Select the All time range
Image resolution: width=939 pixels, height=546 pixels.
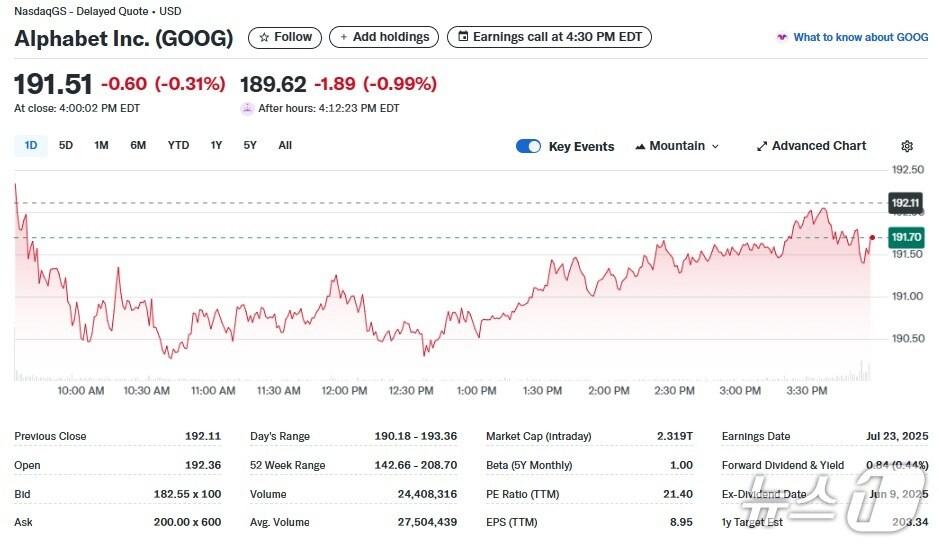coord(285,145)
